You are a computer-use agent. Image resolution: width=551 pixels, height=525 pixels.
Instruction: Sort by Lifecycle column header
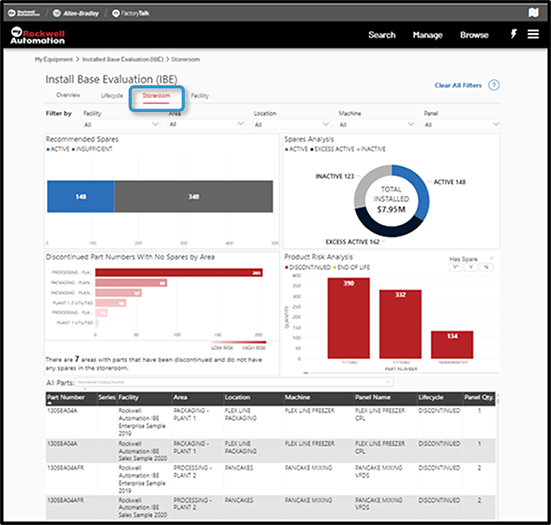coord(430,397)
